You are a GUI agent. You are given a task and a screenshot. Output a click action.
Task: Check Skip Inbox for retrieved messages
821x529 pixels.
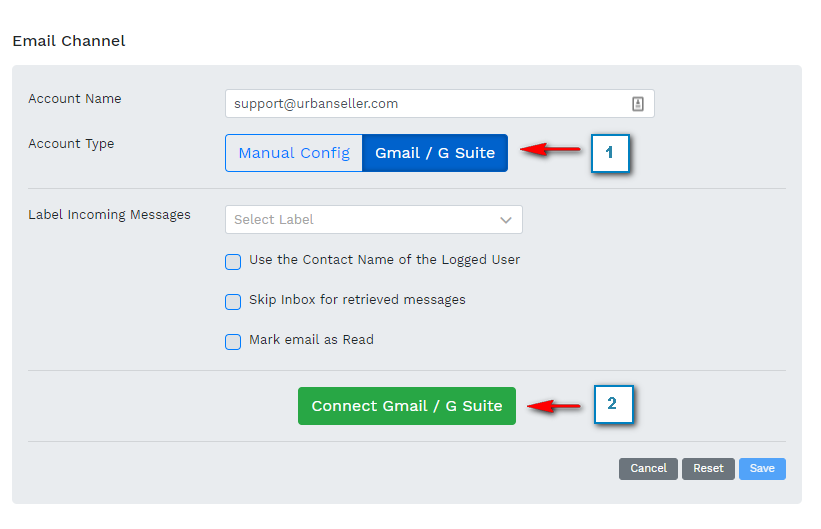[x=233, y=302]
